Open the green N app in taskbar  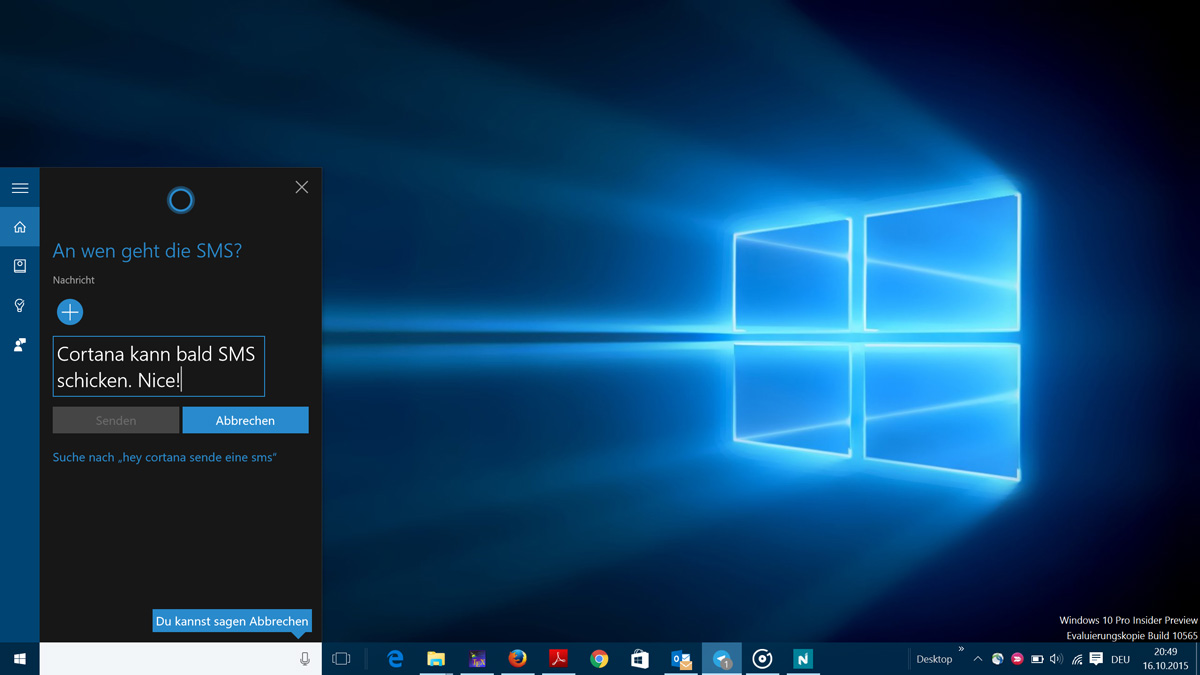[802, 659]
